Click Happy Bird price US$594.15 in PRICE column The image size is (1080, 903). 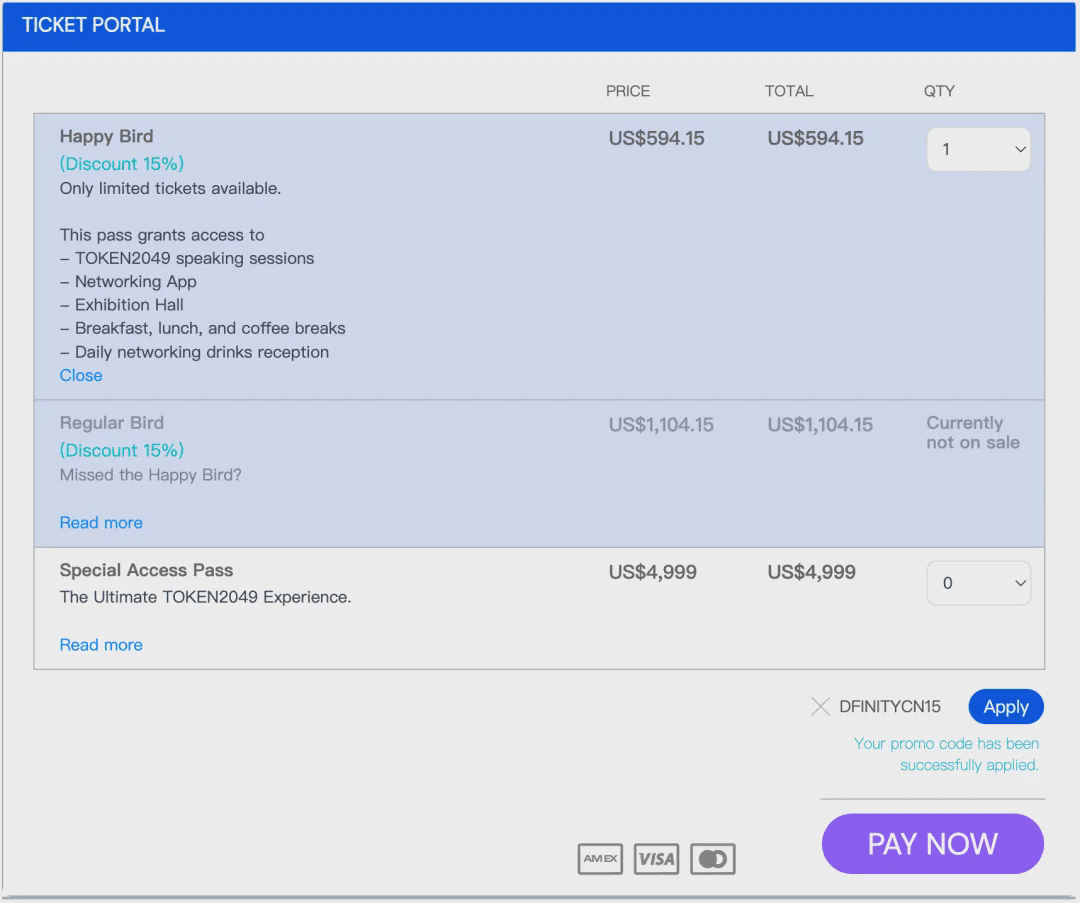(656, 138)
